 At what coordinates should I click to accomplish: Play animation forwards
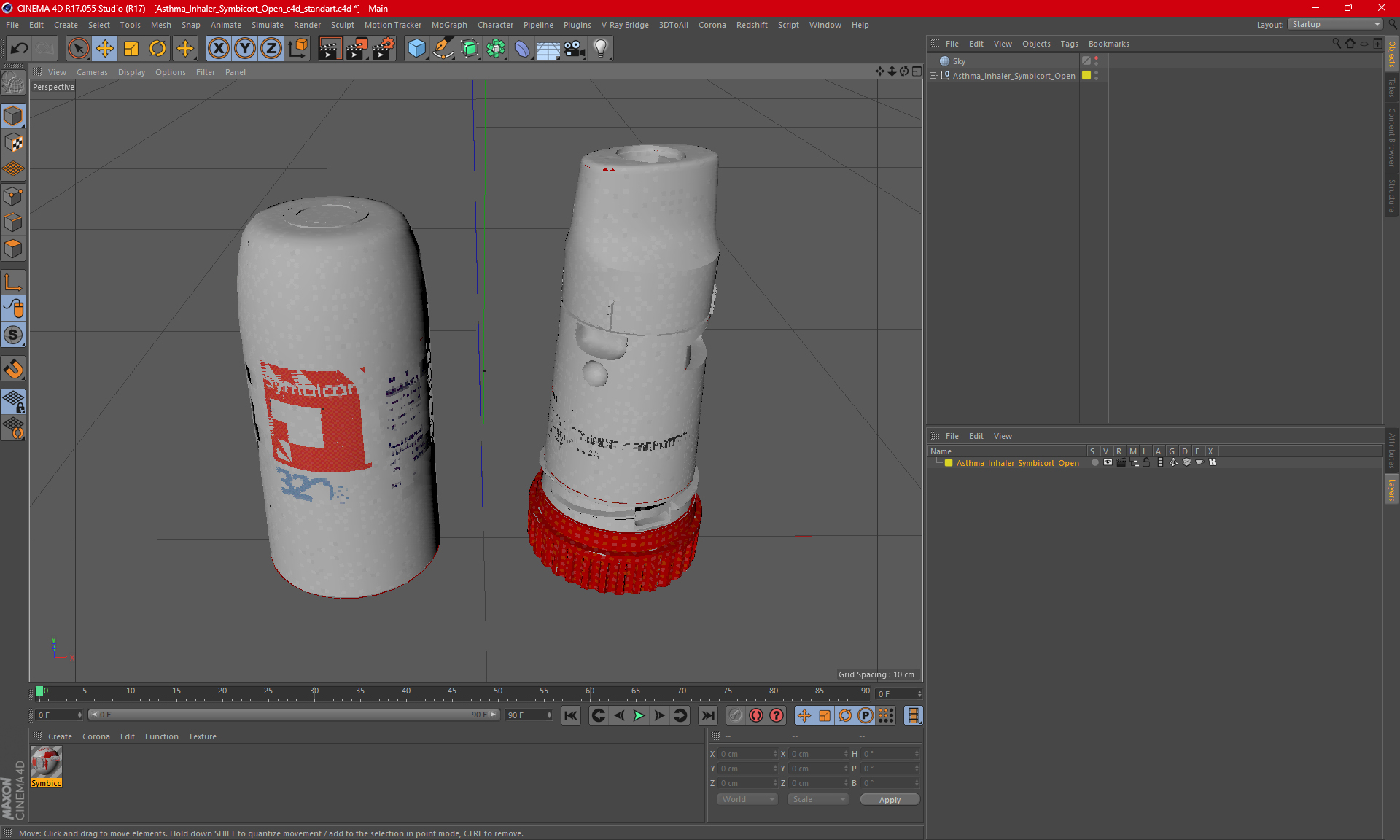[639, 716]
